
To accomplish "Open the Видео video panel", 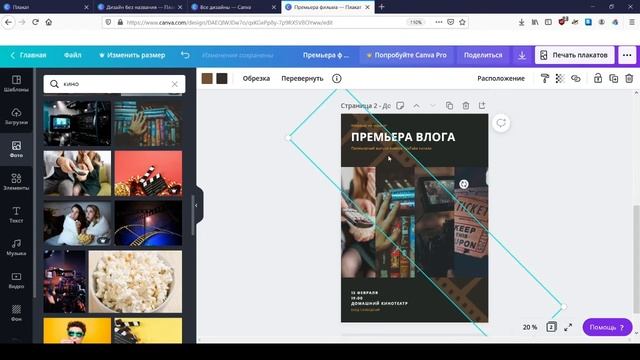I will pos(16,280).
